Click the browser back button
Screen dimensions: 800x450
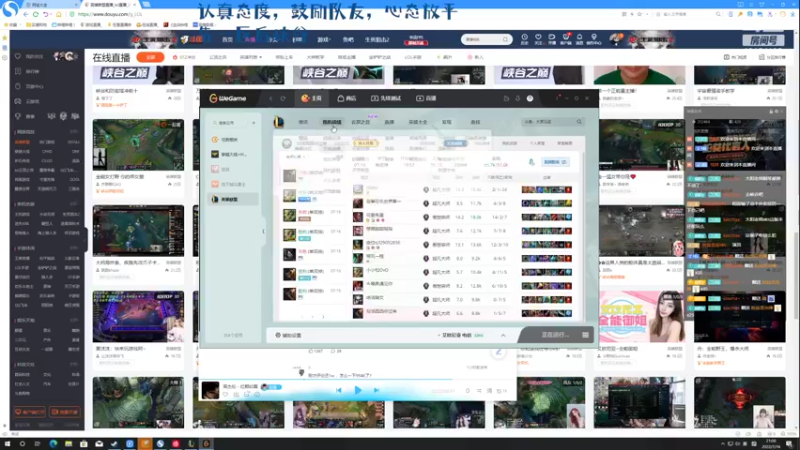[26, 14]
